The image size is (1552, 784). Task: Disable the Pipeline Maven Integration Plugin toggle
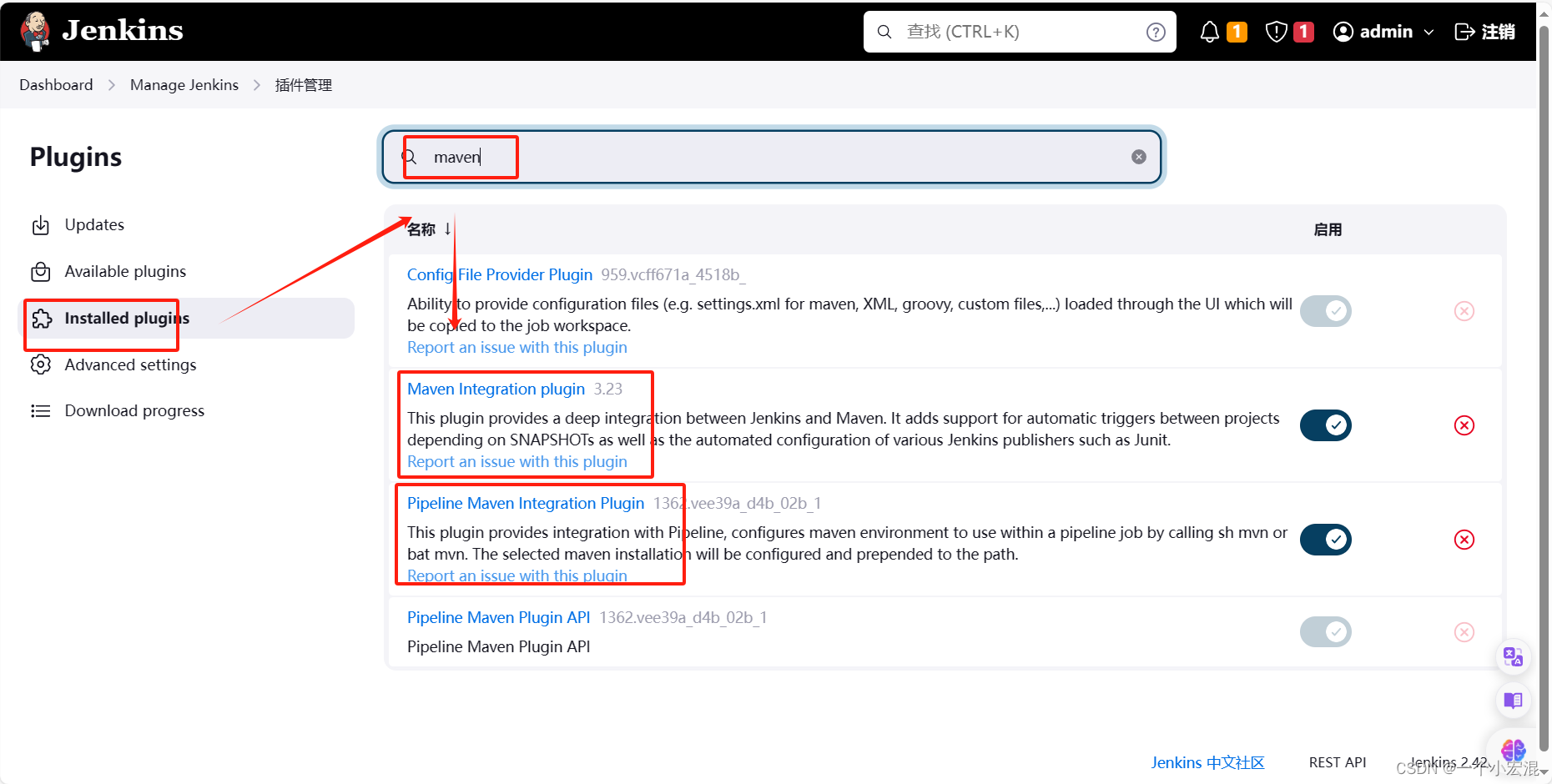point(1325,540)
